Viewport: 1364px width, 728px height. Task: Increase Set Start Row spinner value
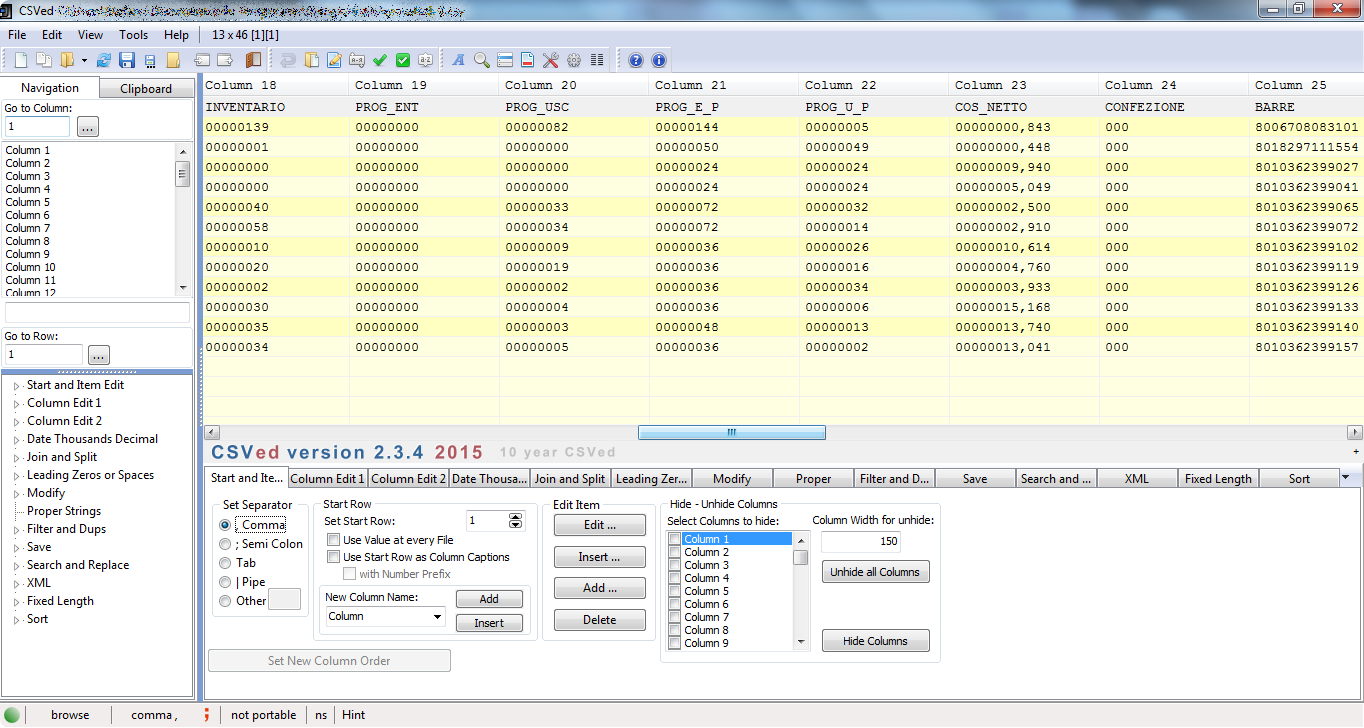point(516,517)
